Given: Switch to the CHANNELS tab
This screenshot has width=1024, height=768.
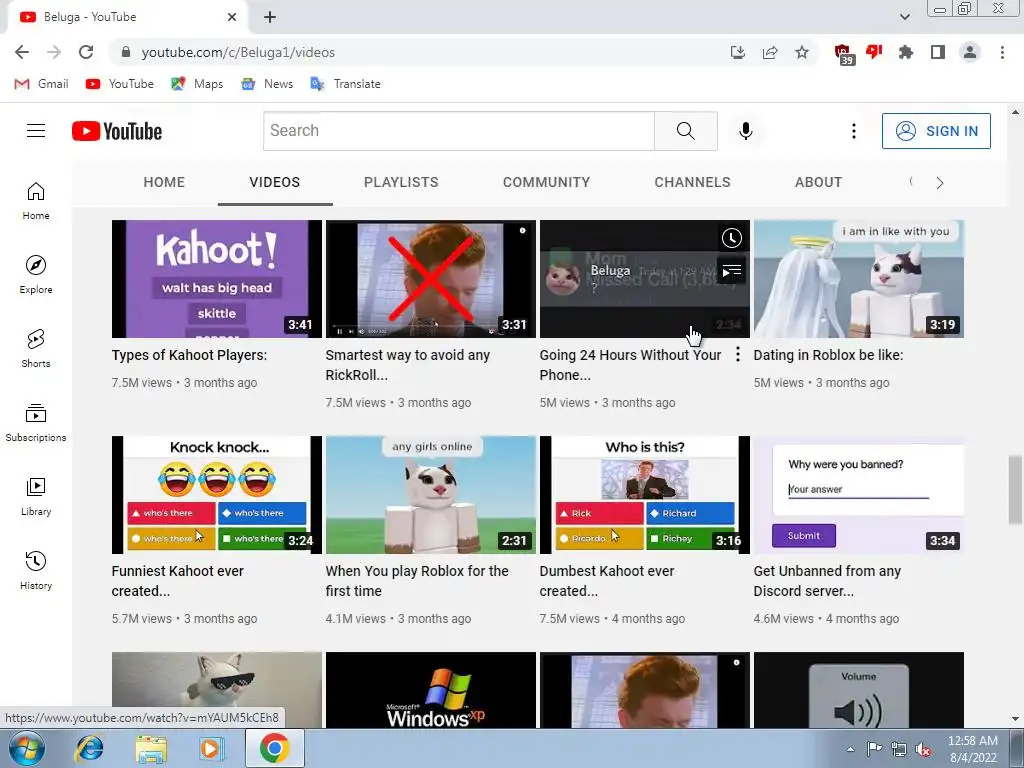Looking at the screenshot, I should click(692, 182).
